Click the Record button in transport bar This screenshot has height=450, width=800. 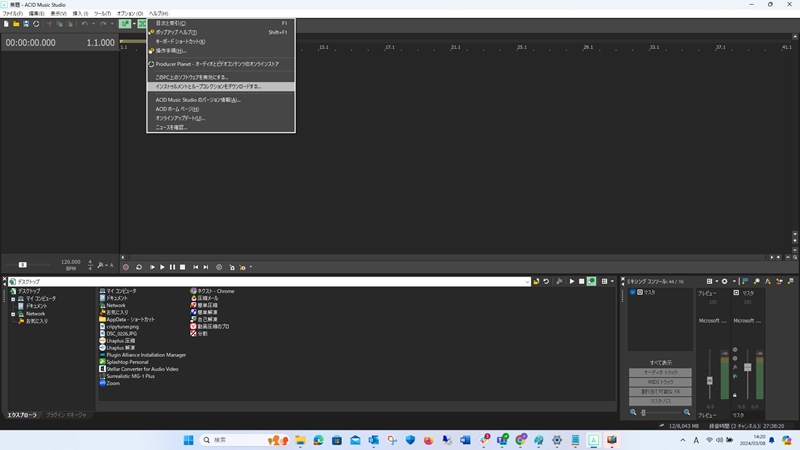126,267
